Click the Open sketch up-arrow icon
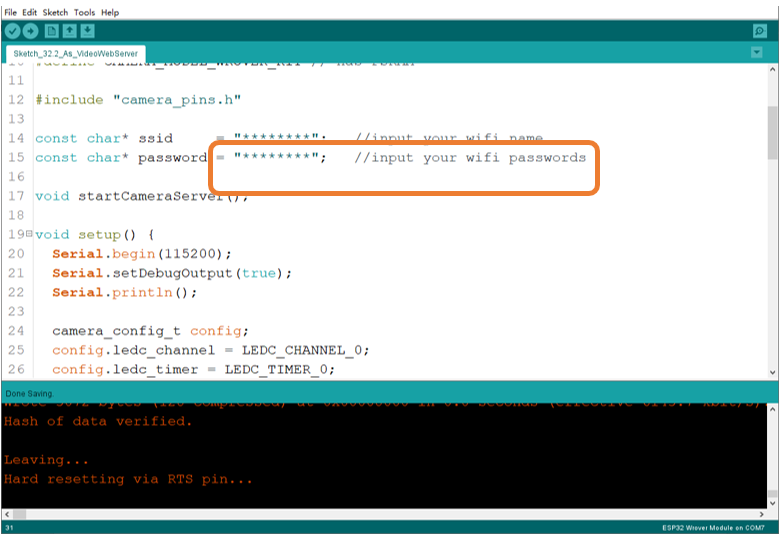Image resolution: width=782 pixels, height=536 pixels. tap(69, 31)
